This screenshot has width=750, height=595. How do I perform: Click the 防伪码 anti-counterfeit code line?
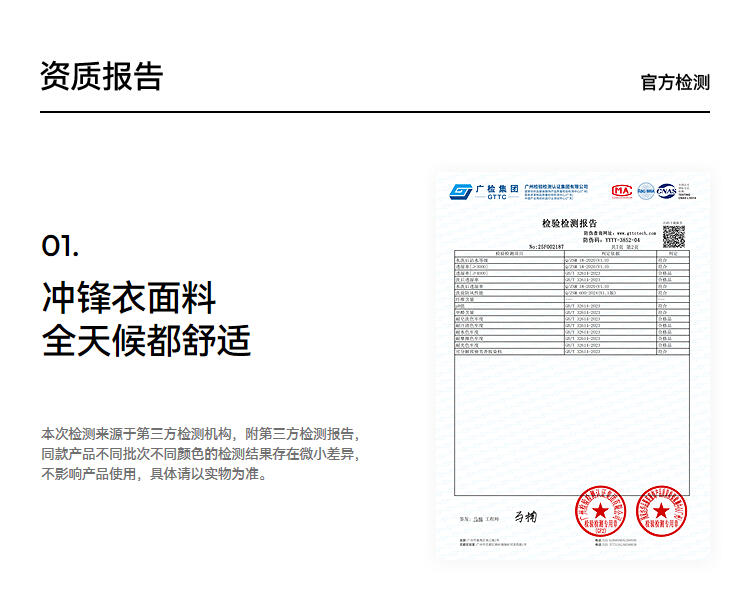(611, 240)
